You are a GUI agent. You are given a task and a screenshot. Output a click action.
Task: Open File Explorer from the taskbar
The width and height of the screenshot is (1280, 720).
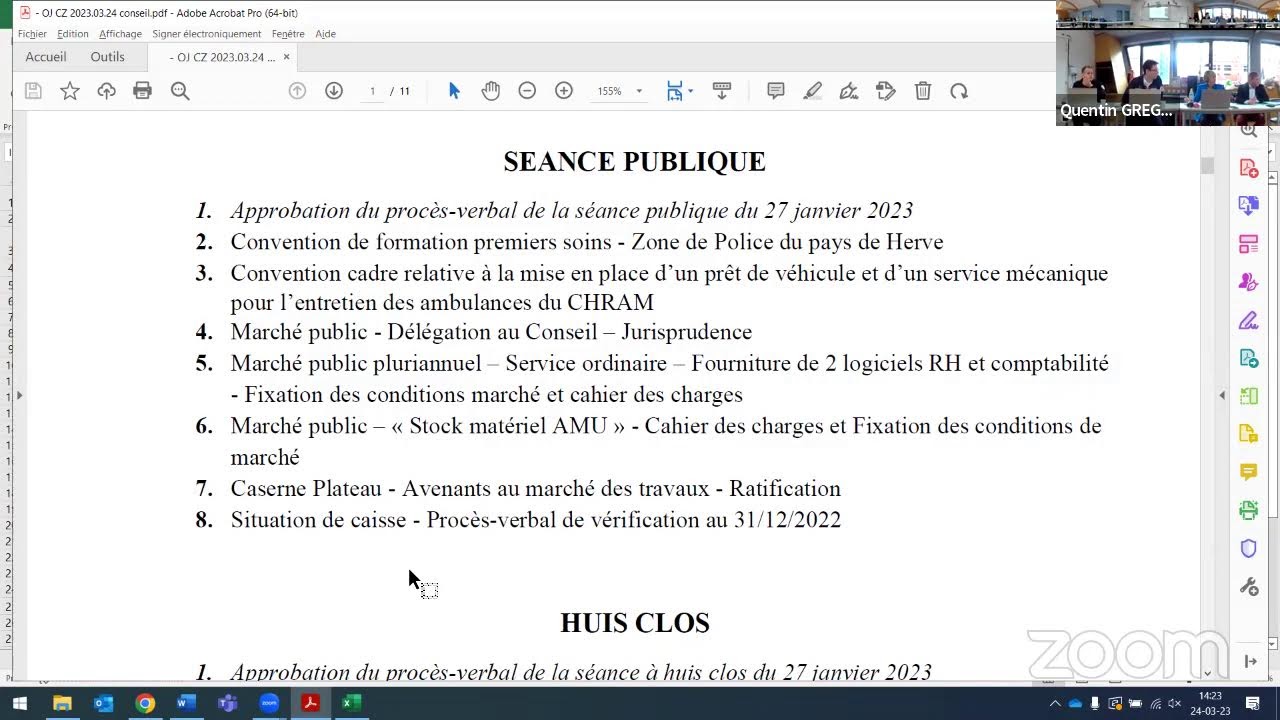click(x=62, y=703)
